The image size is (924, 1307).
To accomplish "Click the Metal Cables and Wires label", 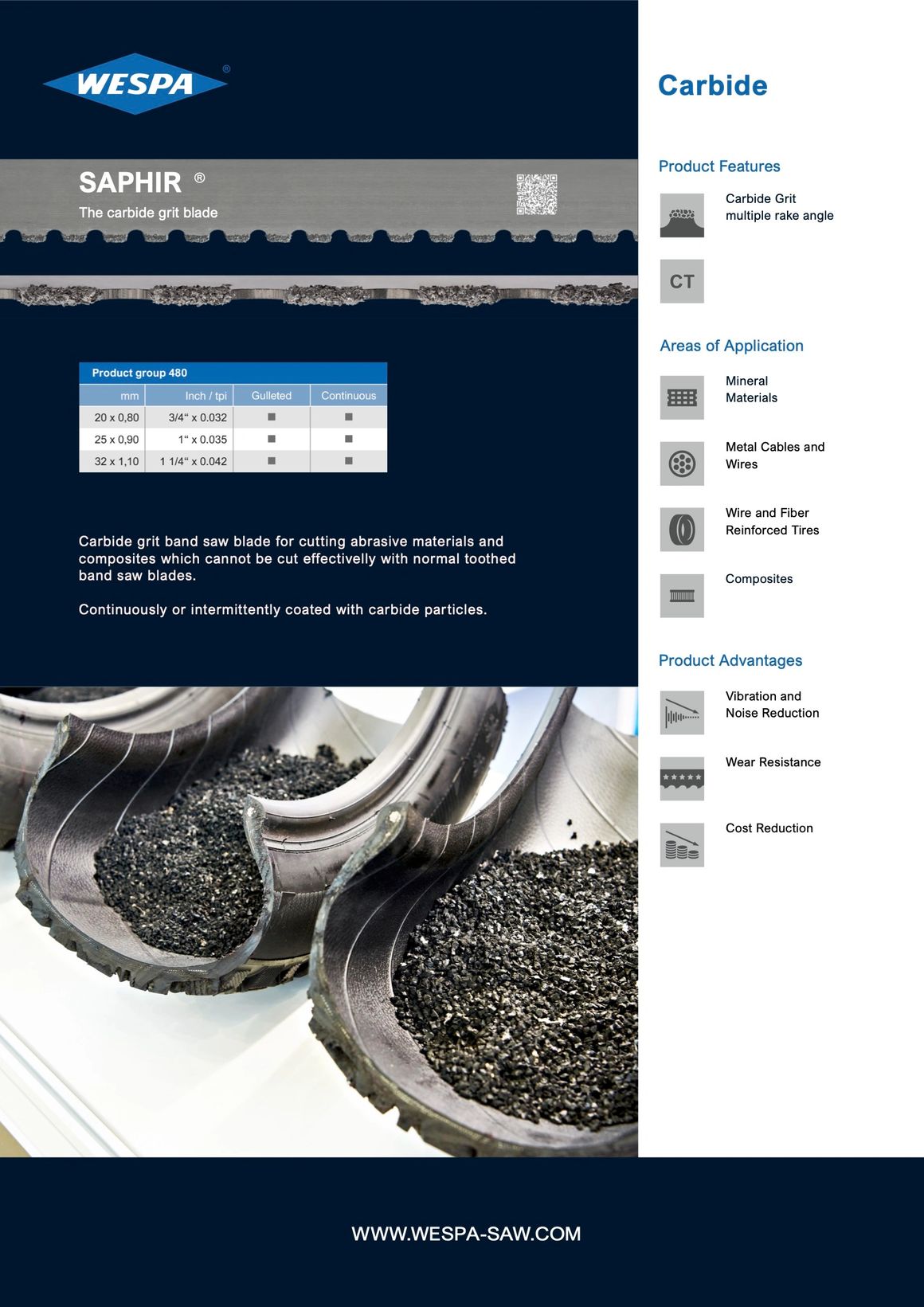I will point(775,456).
